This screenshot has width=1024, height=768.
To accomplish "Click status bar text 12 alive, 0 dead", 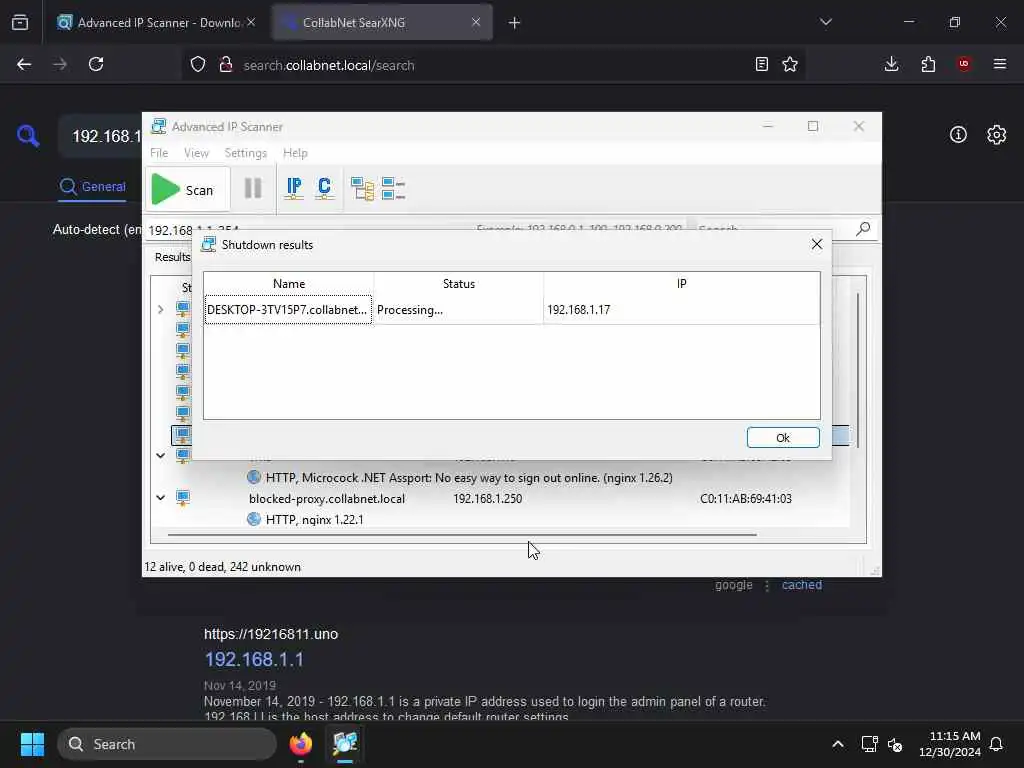I will [x=222, y=567].
